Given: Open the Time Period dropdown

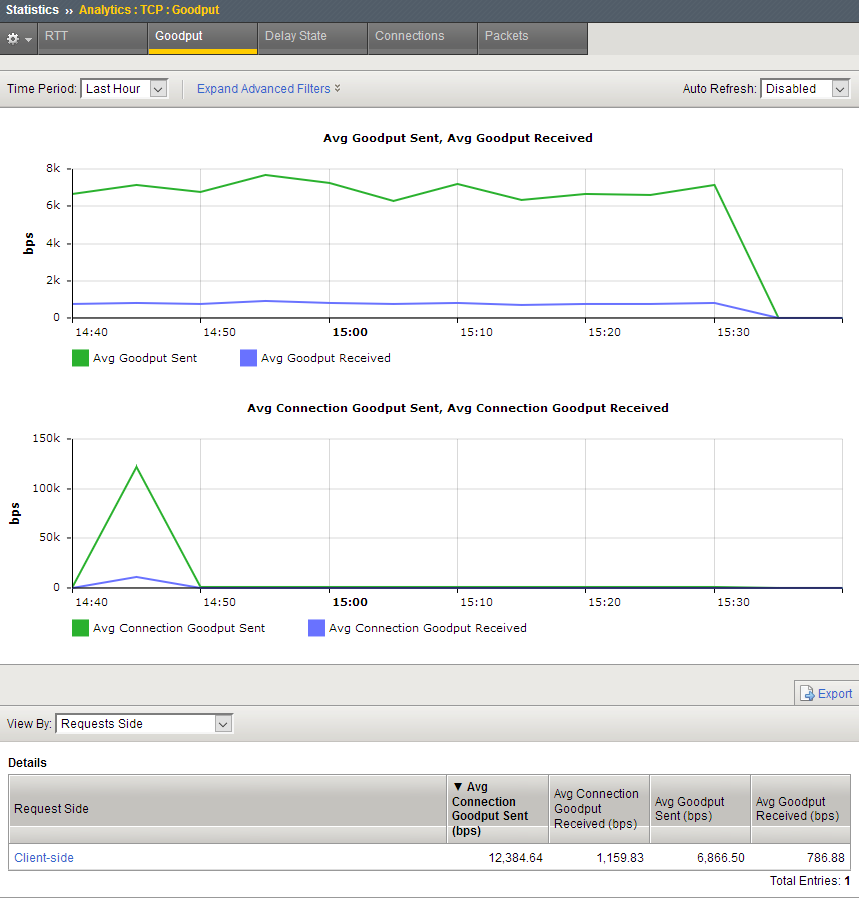Looking at the screenshot, I should point(124,89).
